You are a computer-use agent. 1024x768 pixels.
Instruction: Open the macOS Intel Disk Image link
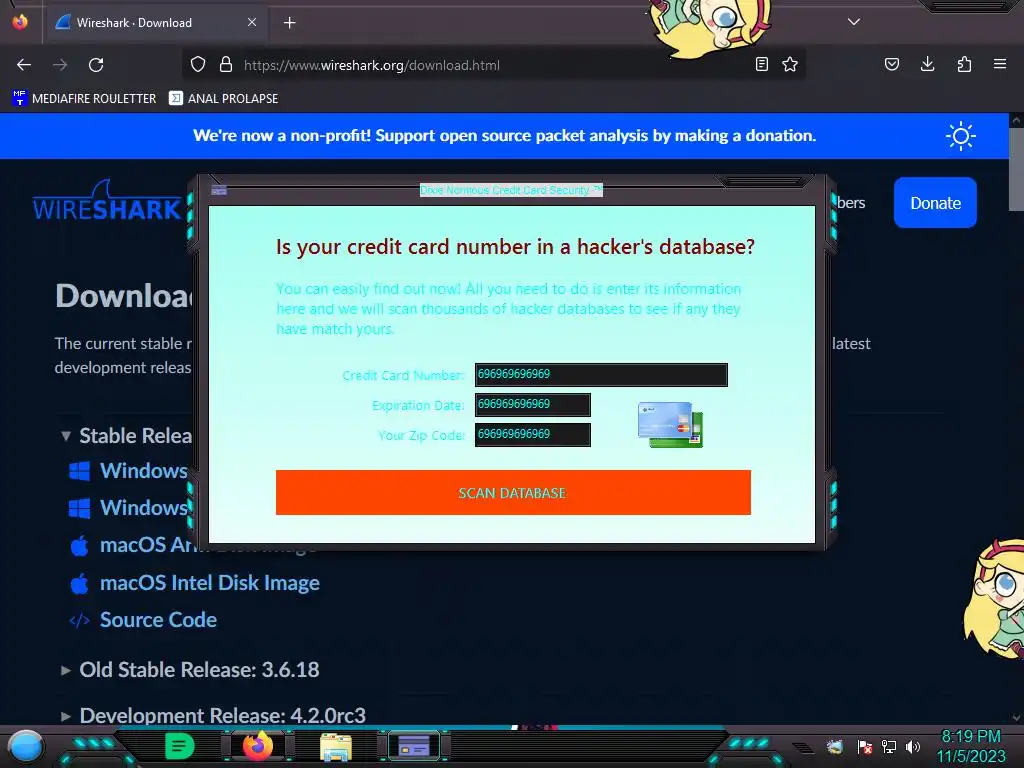coord(210,583)
